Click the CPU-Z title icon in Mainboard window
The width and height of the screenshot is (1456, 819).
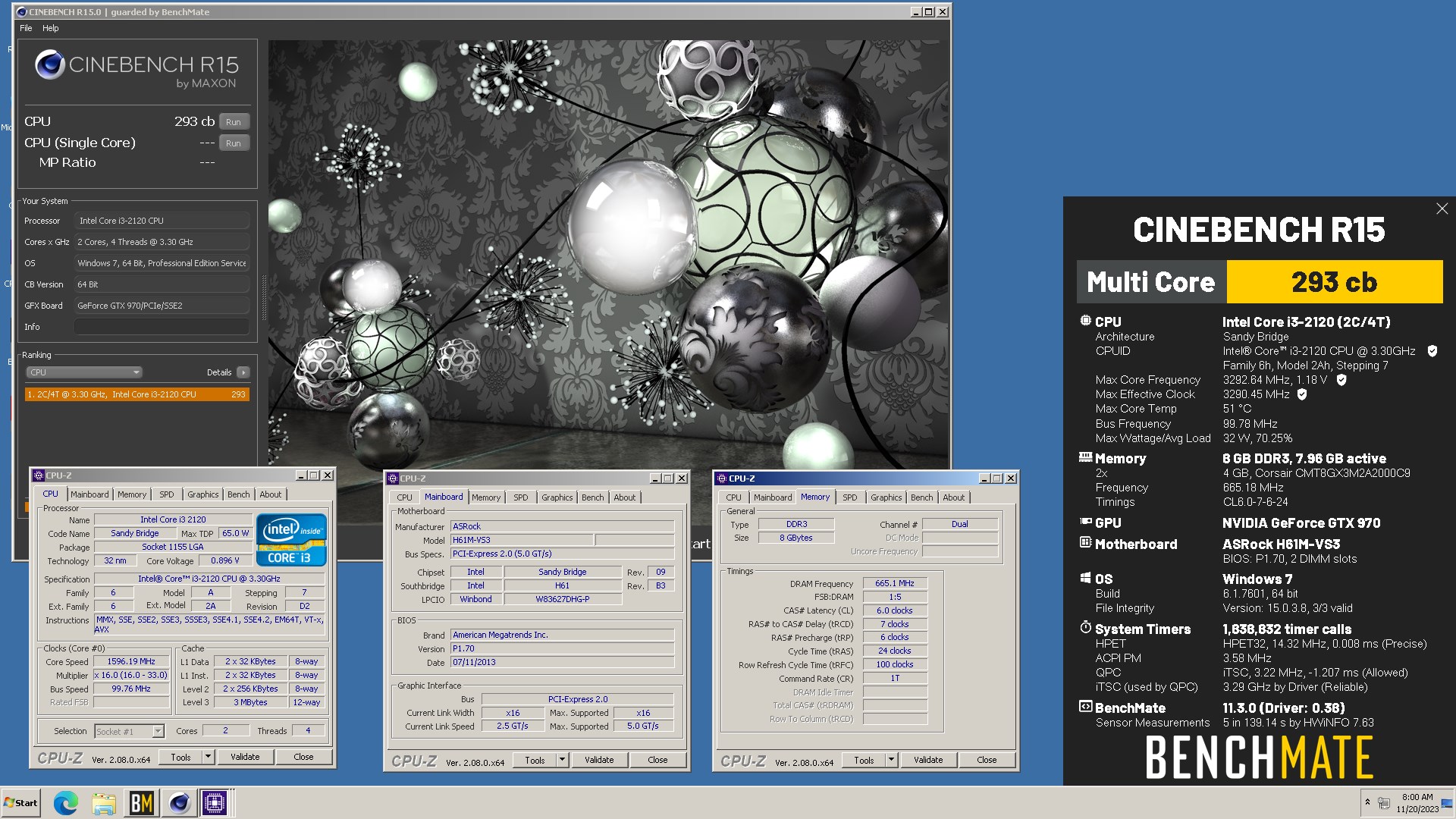pyautogui.click(x=393, y=479)
